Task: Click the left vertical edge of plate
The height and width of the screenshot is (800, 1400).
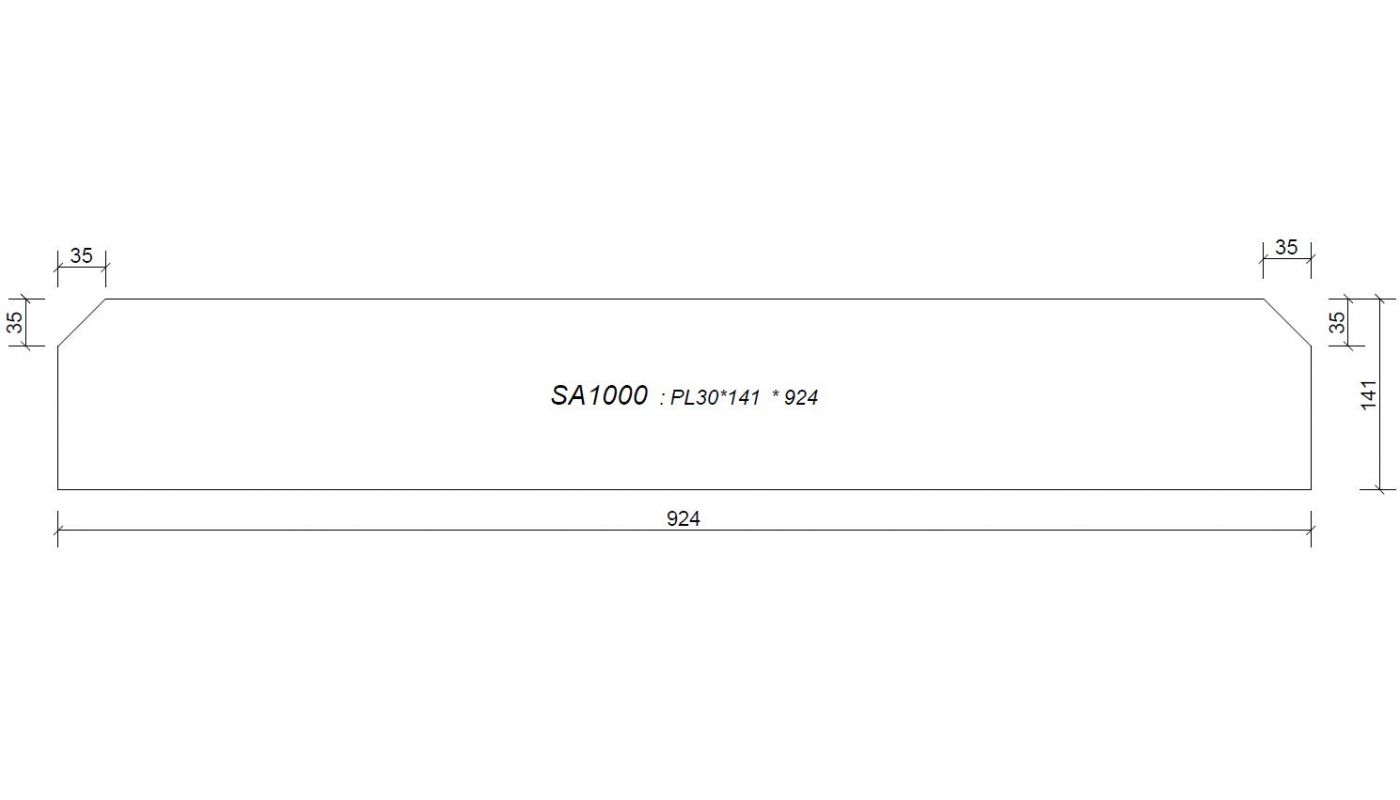Action: point(58,418)
